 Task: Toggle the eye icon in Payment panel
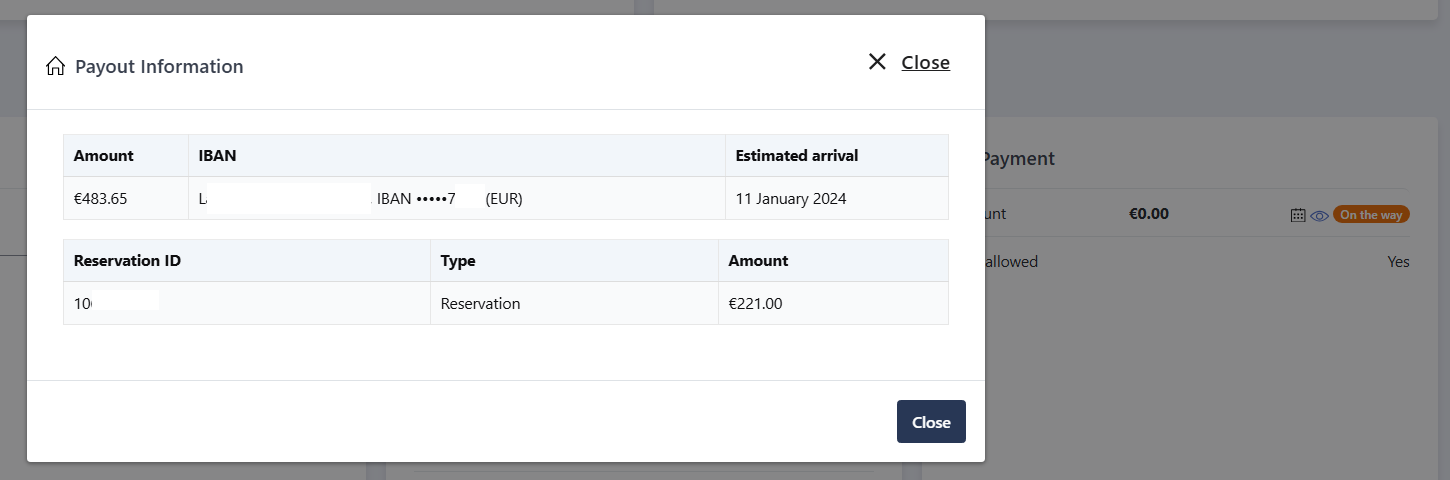coord(1319,215)
